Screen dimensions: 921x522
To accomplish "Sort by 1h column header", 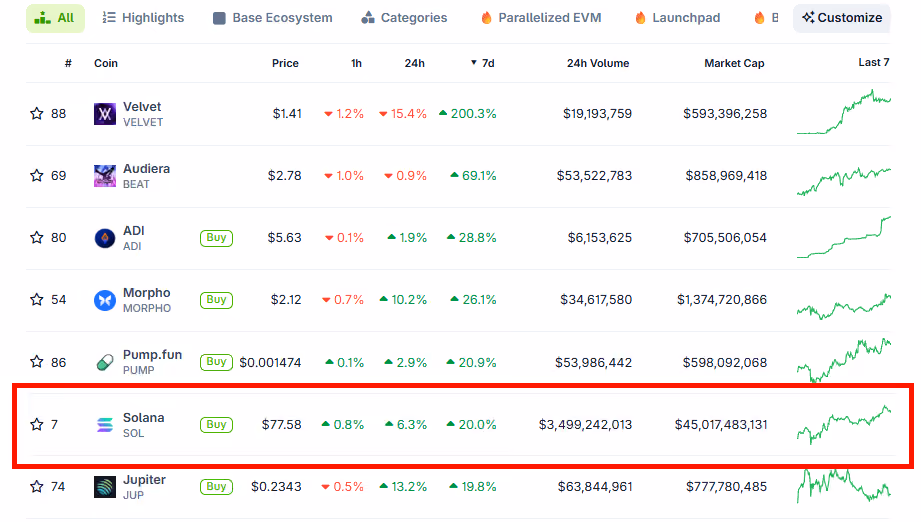I will 357,63.
